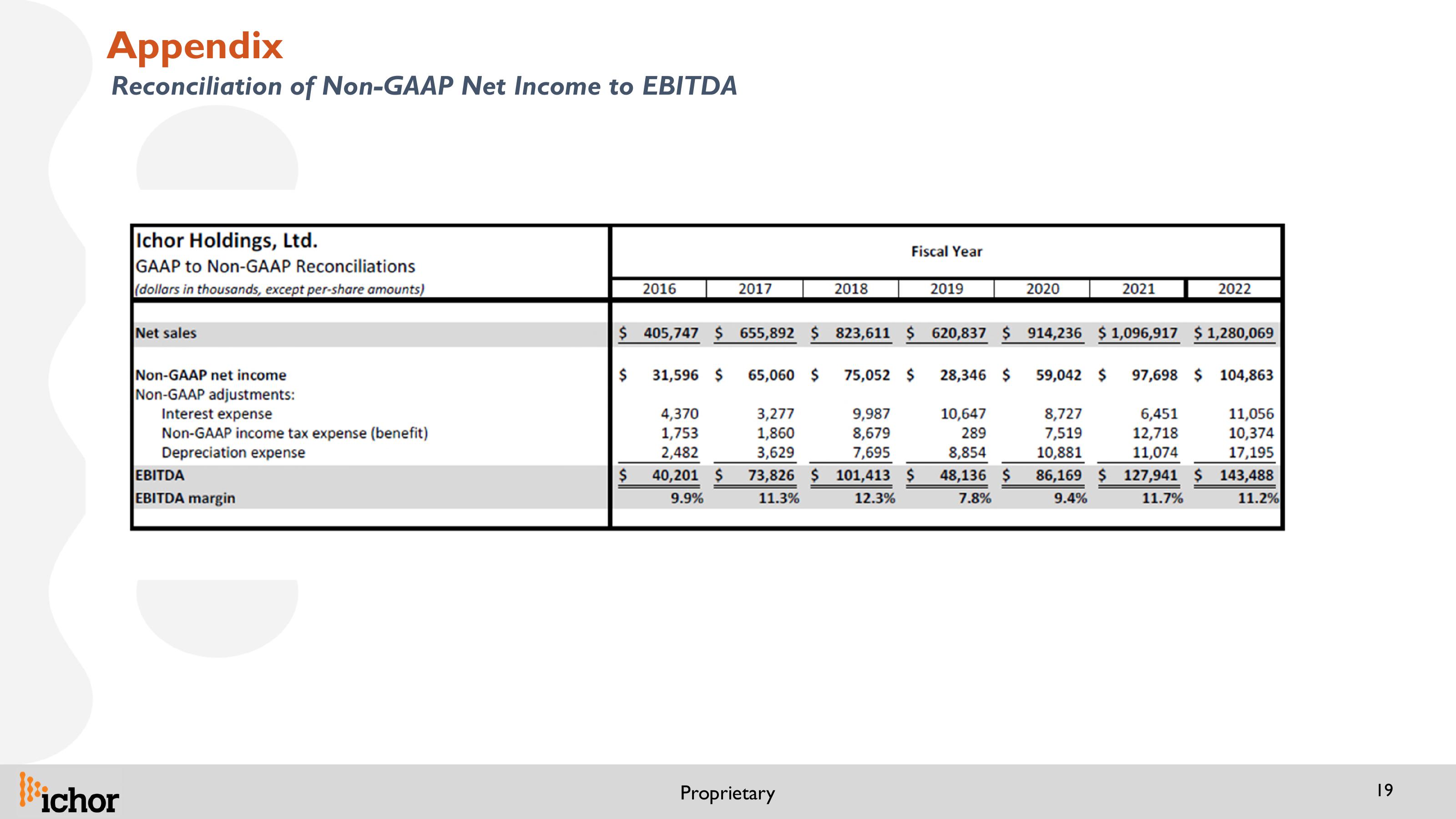The height and width of the screenshot is (819, 1456).
Task: Click net income value 59,042
Action: [x=1059, y=375]
